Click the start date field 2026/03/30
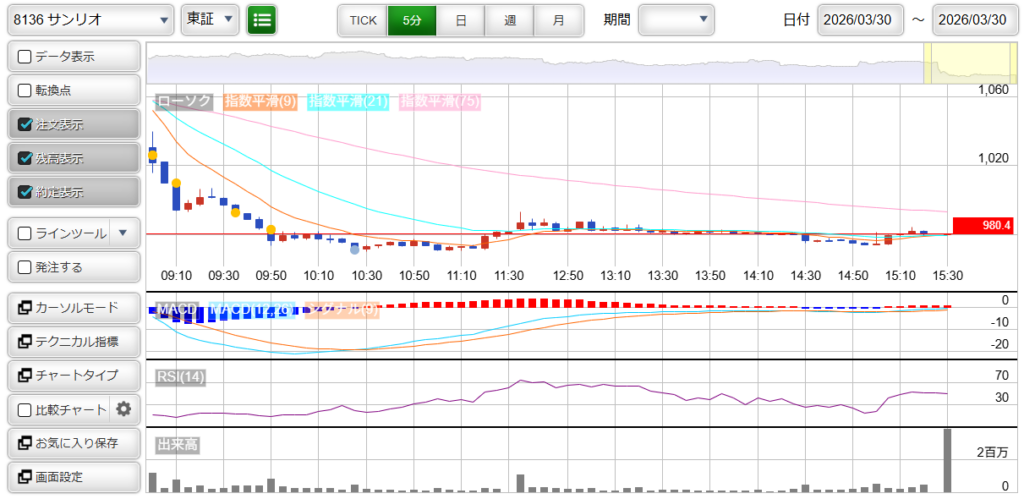This screenshot has height=499, width=1024. click(x=860, y=19)
